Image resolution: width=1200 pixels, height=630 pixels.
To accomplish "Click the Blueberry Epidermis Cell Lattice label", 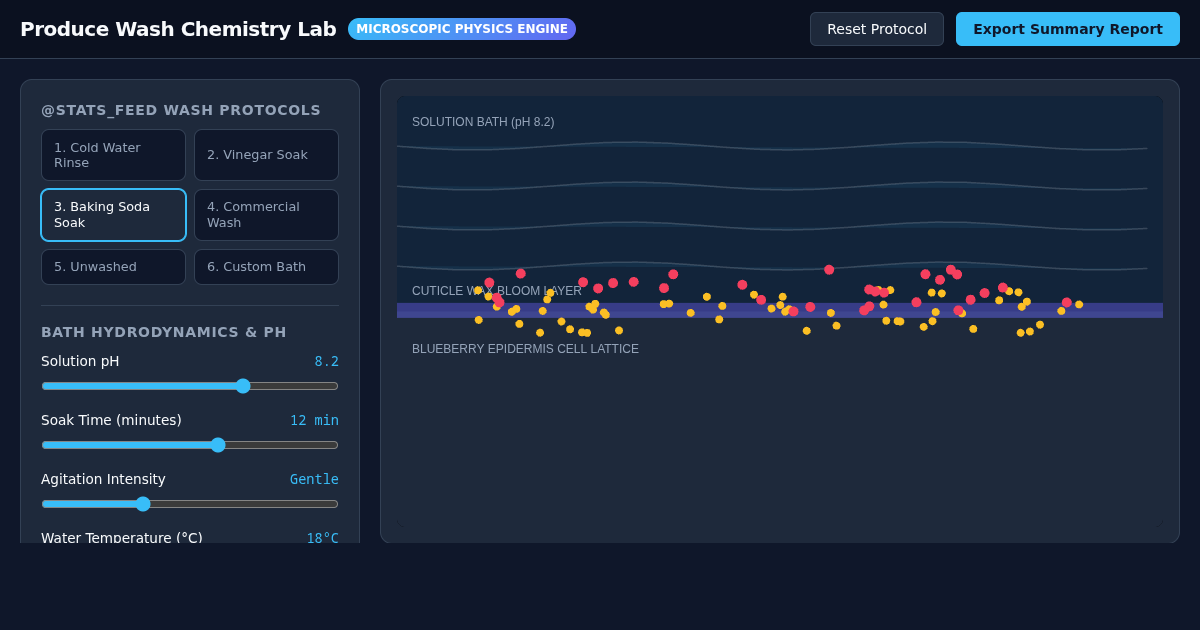I will [525, 349].
